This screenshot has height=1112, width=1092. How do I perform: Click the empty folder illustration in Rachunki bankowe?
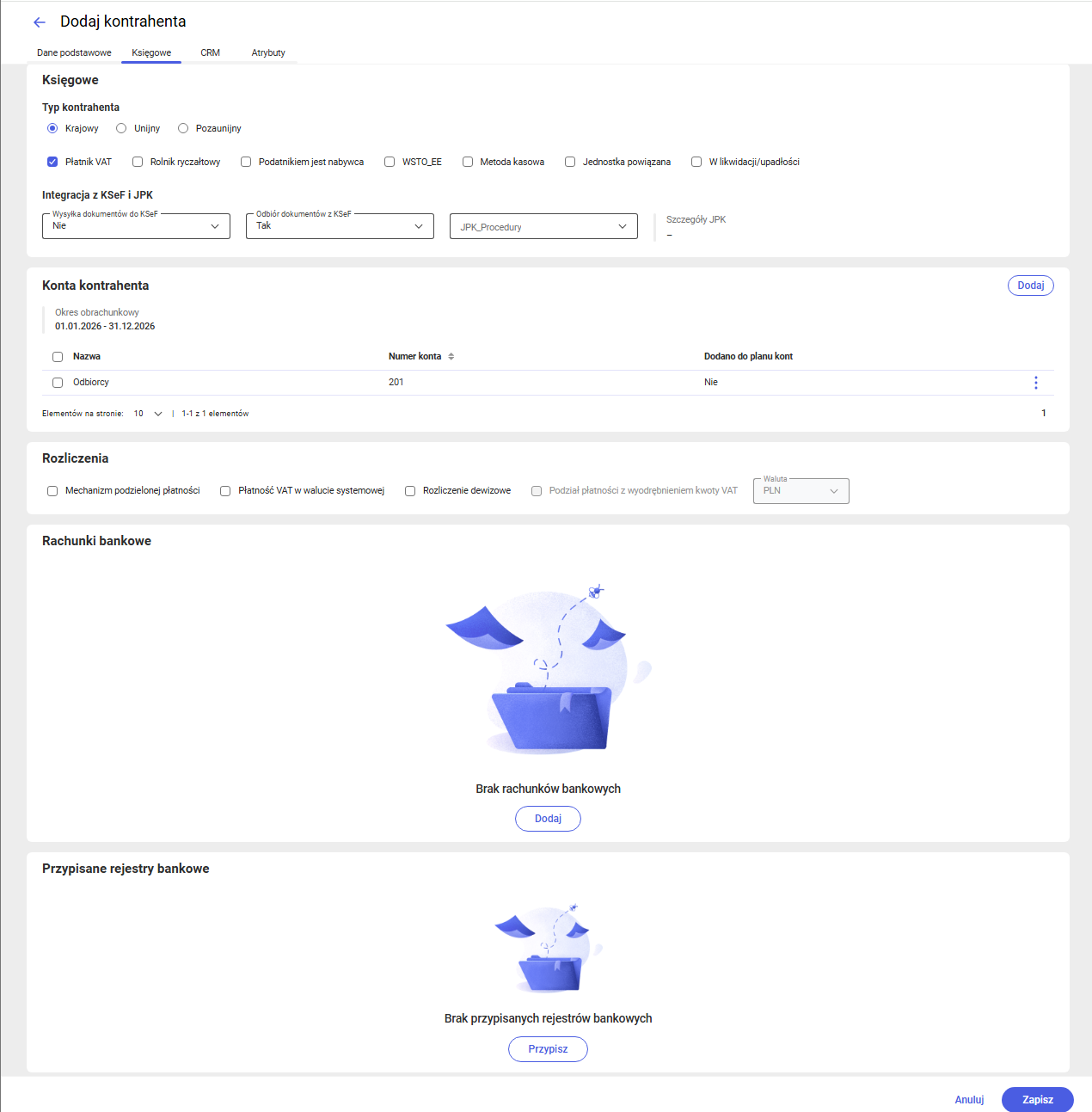click(x=549, y=671)
